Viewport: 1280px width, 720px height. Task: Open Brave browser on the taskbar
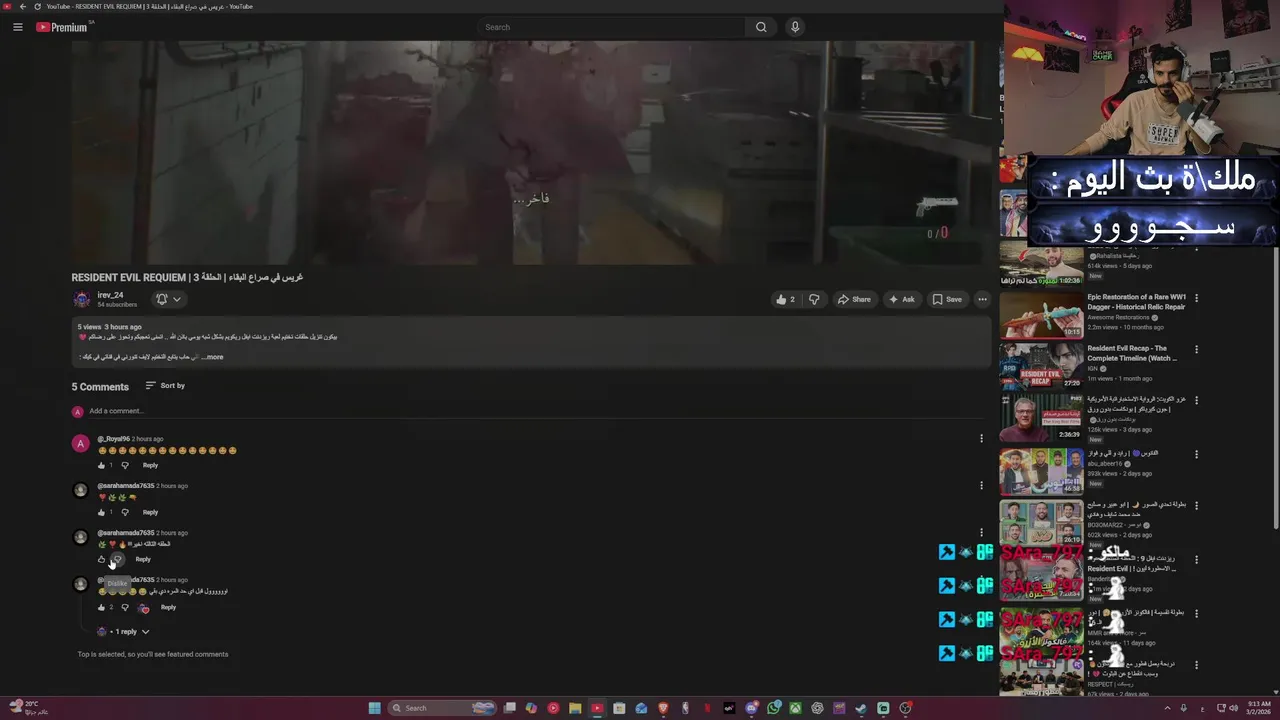point(663,708)
